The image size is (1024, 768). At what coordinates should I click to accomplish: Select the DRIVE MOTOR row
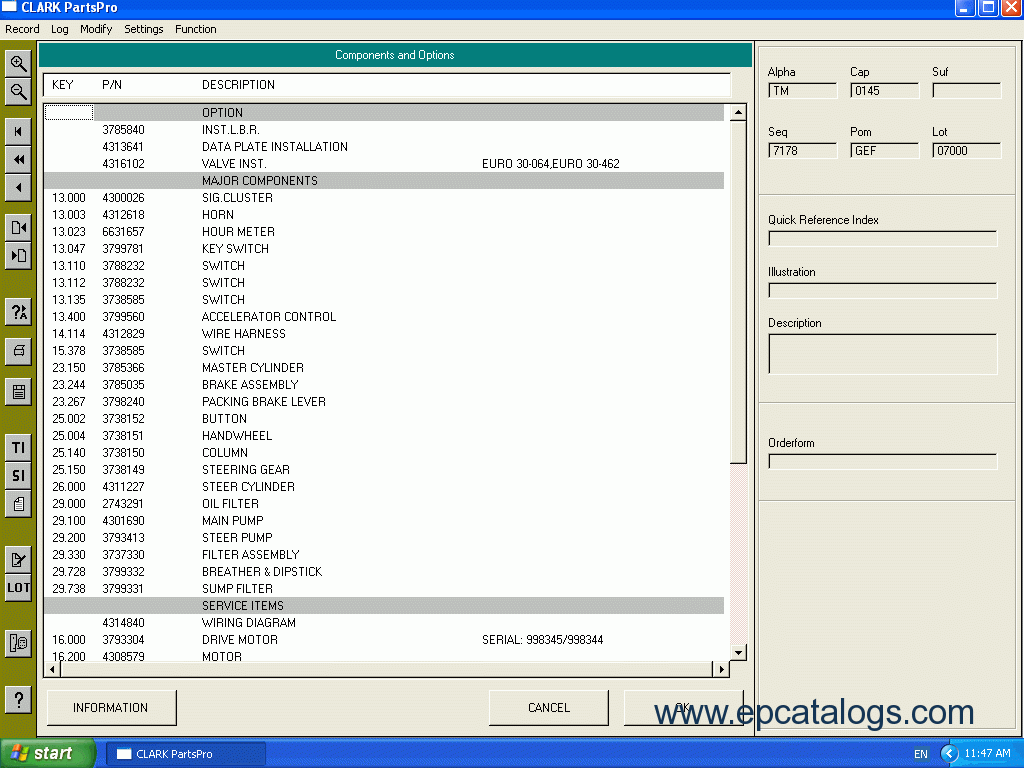384,639
